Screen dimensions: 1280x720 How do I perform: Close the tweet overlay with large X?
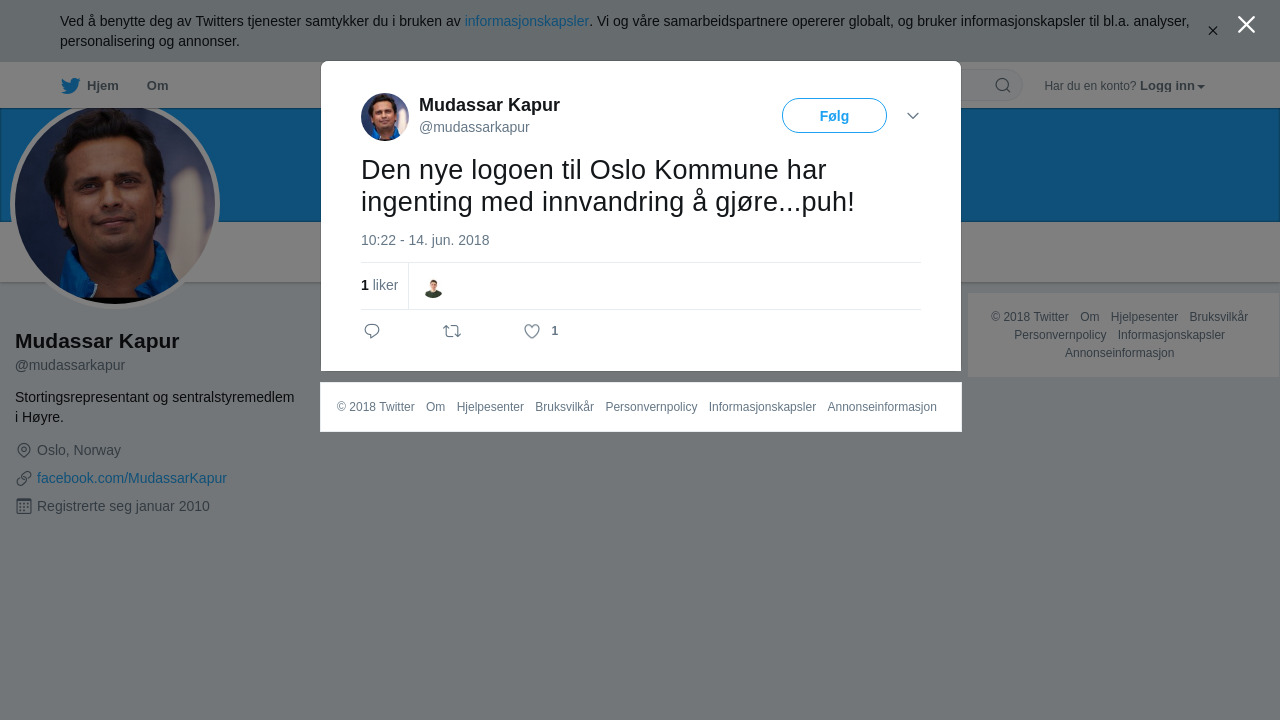pos(1246,25)
